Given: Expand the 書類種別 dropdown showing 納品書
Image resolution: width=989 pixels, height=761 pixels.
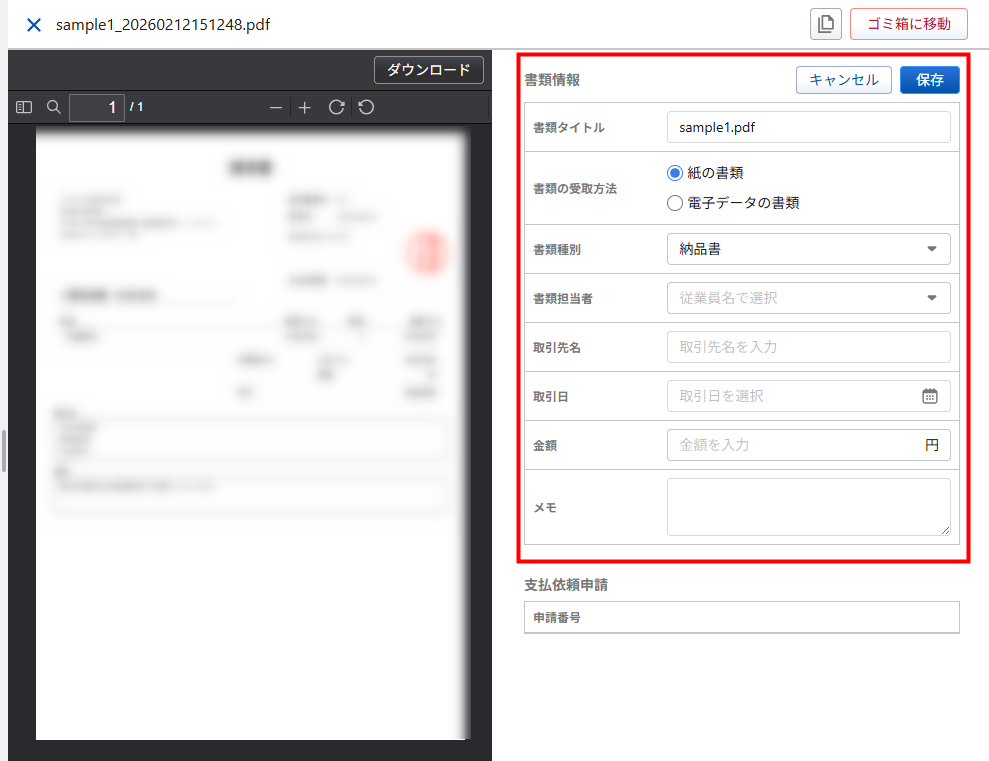Looking at the screenshot, I should [x=808, y=249].
